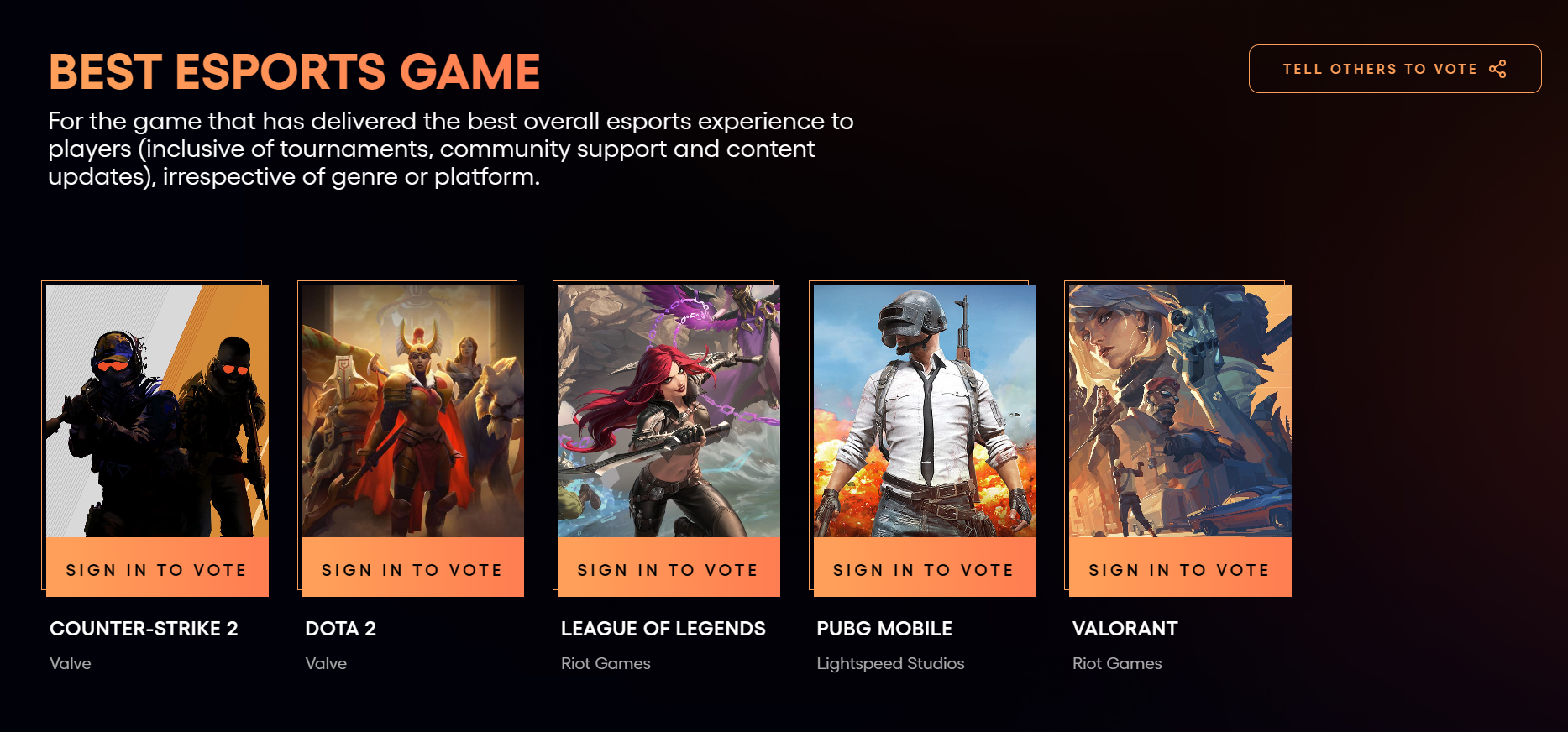Open the Dota 2 cover artwork
Image resolution: width=1568 pixels, height=732 pixels.
412,411
